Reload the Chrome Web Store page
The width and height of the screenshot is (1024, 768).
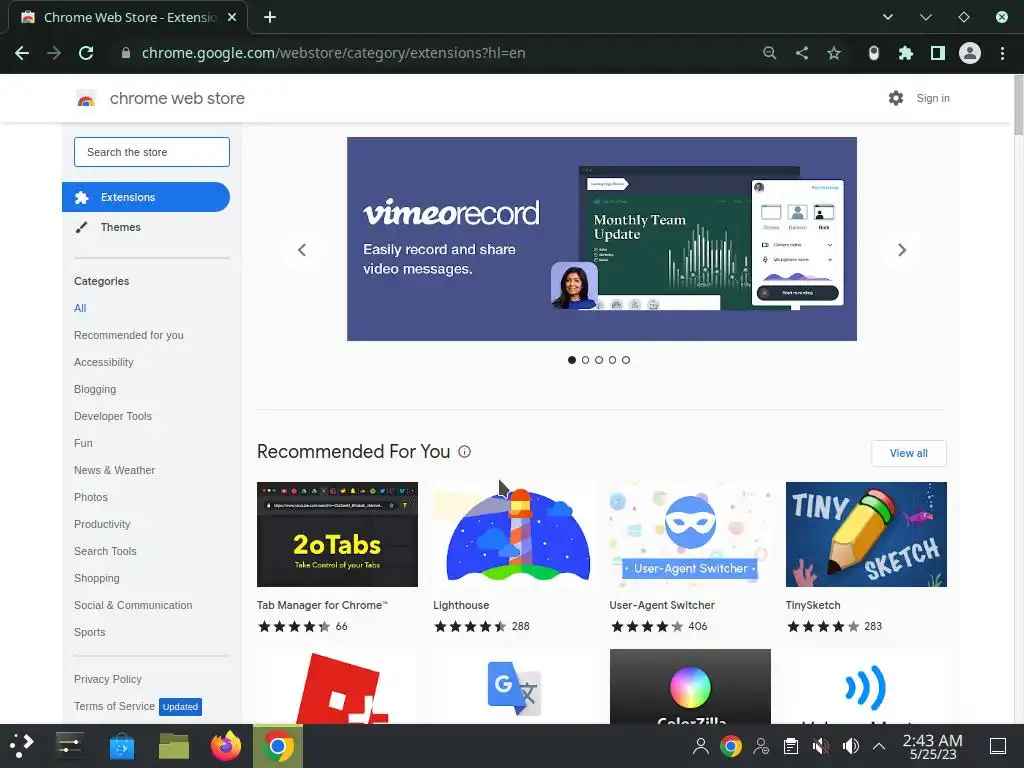click(x=86, y=53)
